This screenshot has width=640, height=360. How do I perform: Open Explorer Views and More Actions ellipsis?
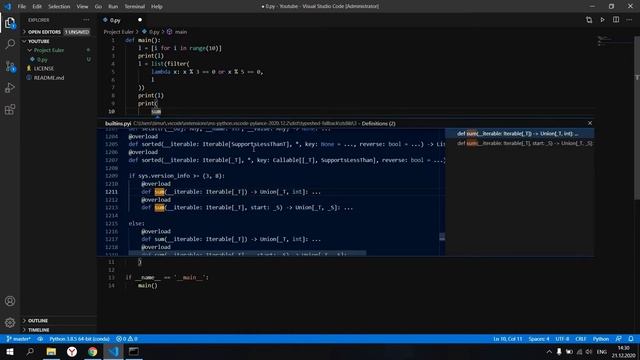(86, 20)
